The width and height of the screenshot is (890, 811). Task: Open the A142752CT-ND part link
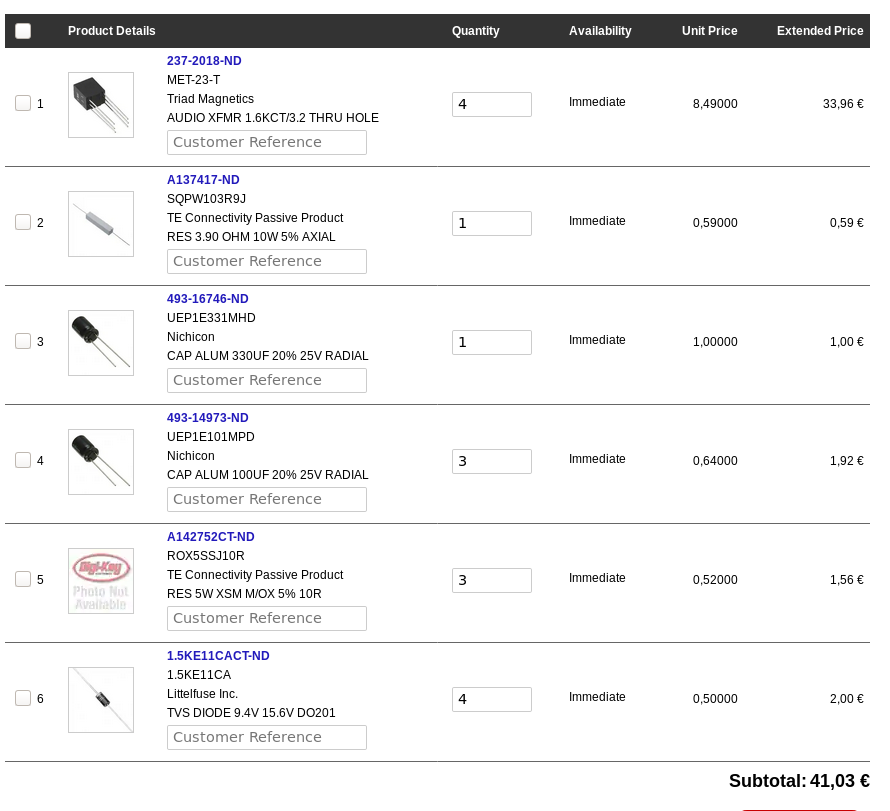tap(211, 537)
